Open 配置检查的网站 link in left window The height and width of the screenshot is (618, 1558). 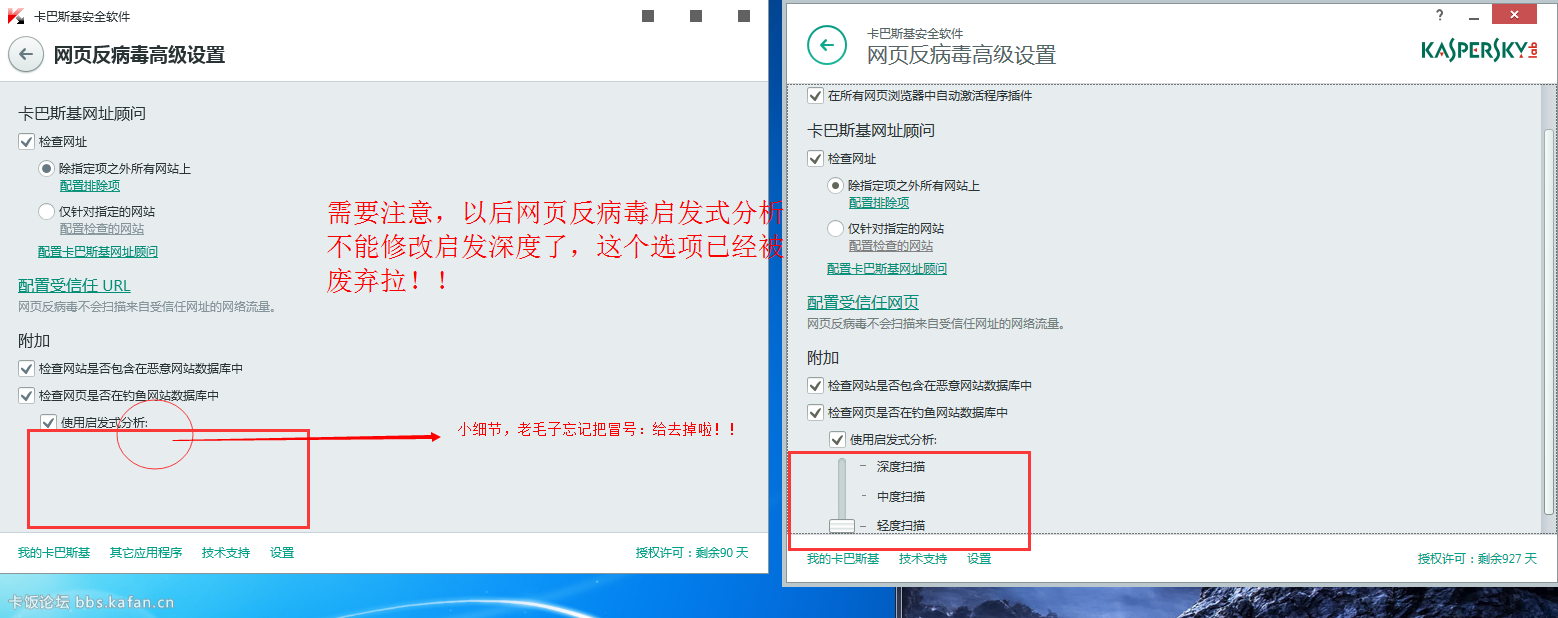tap(101, 229)
